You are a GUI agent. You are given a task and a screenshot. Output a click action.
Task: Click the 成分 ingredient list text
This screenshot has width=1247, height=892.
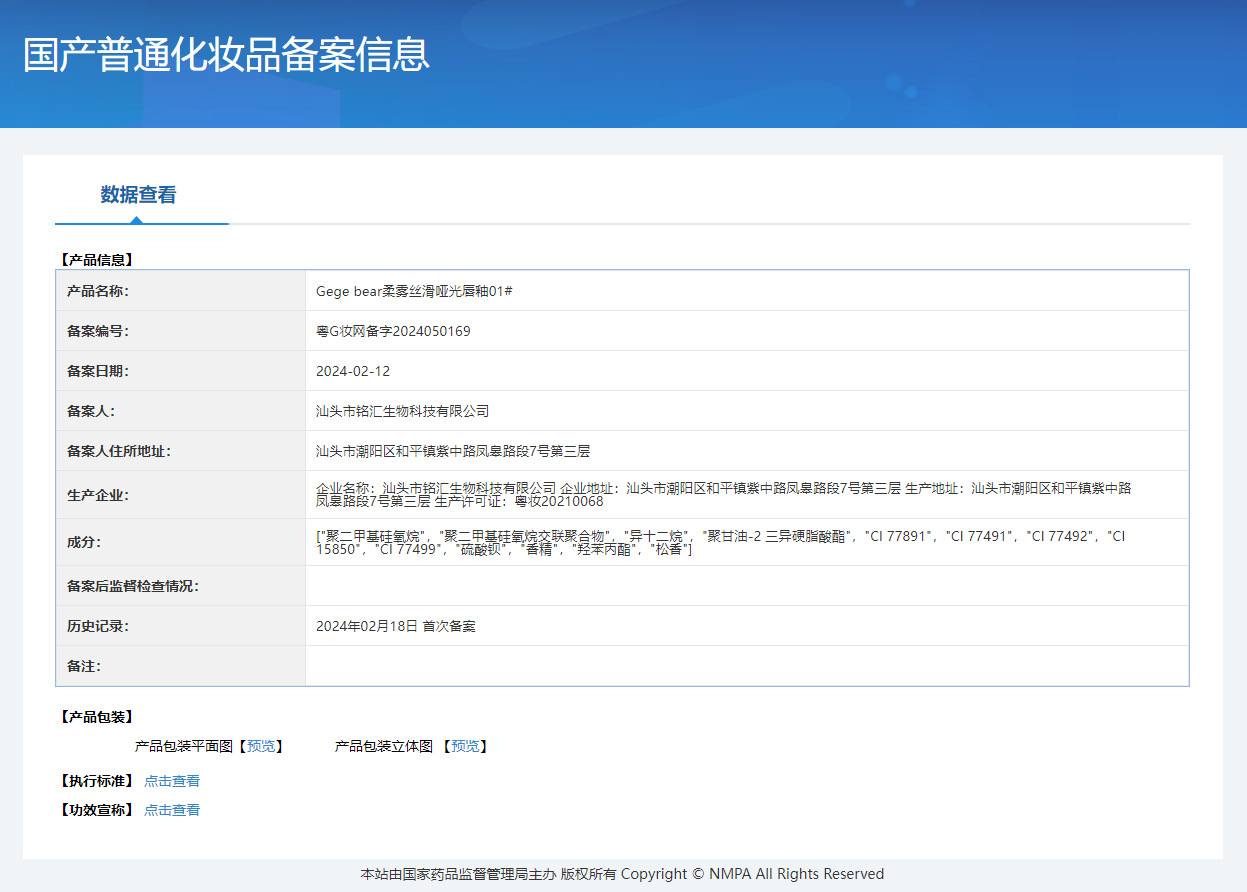pos(721,543)
